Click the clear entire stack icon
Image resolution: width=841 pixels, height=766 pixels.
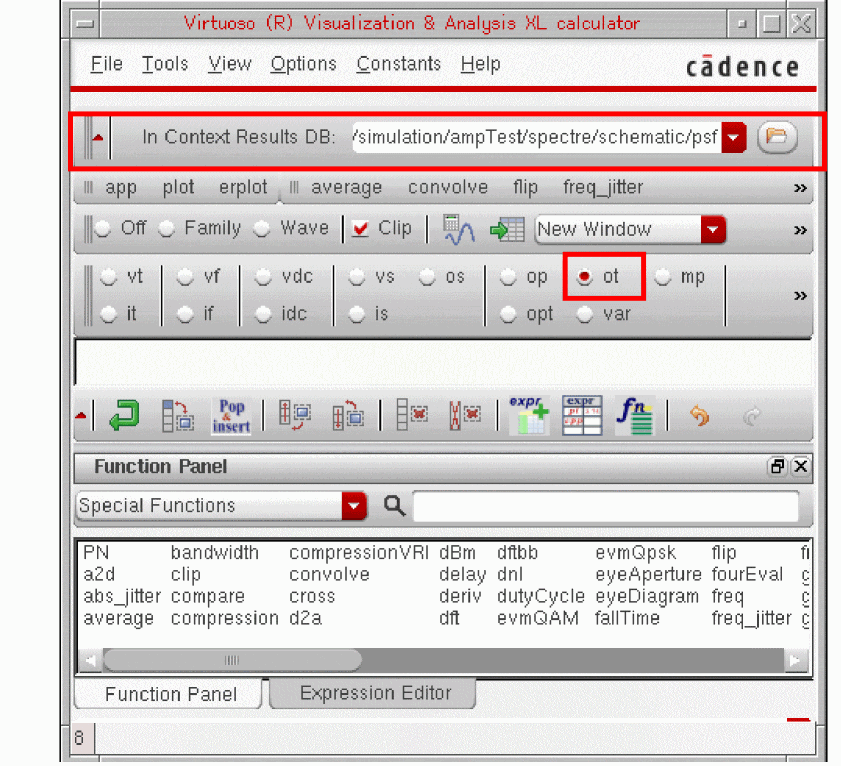click(464, 415)
